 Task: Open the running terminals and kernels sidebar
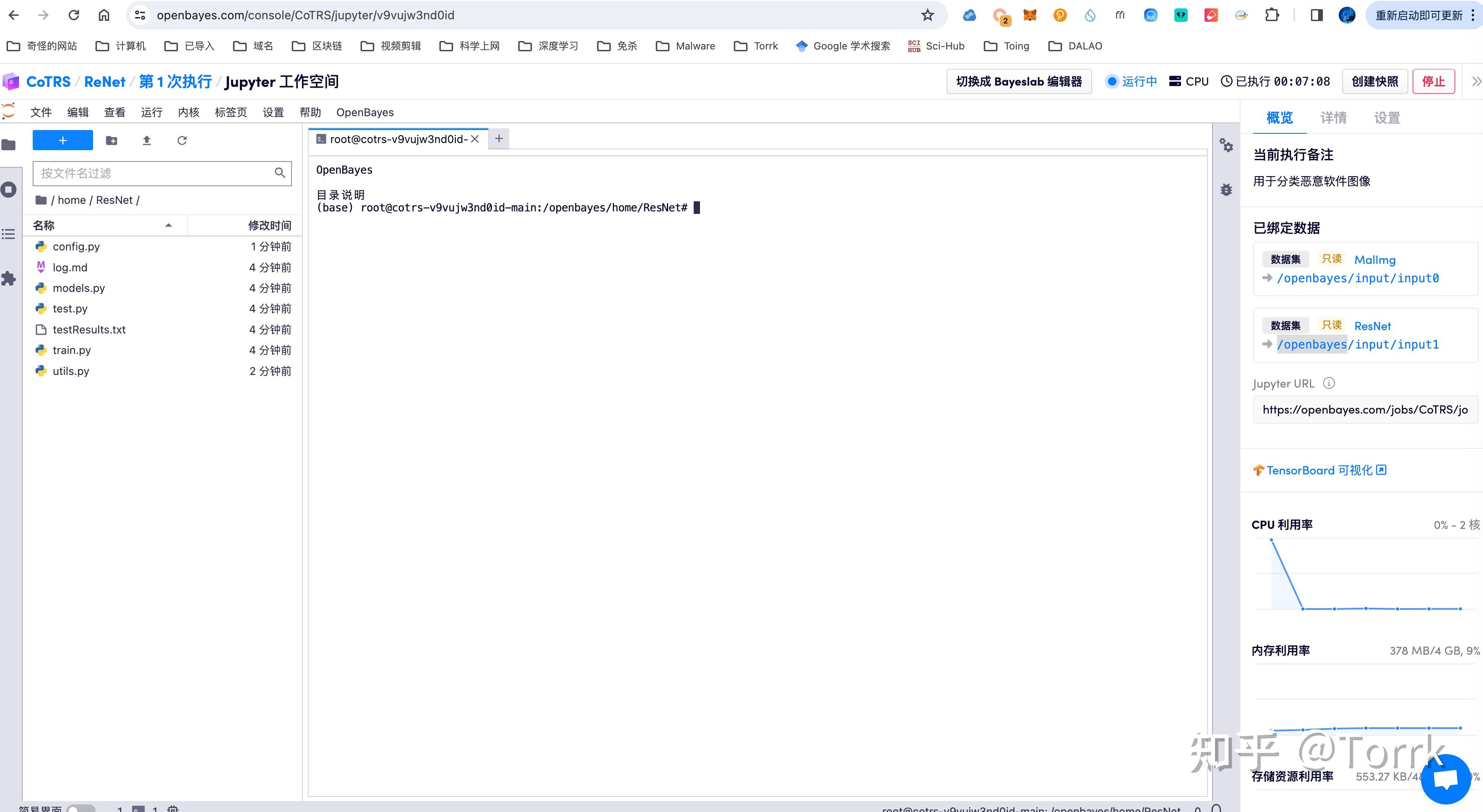click(9, 190)
